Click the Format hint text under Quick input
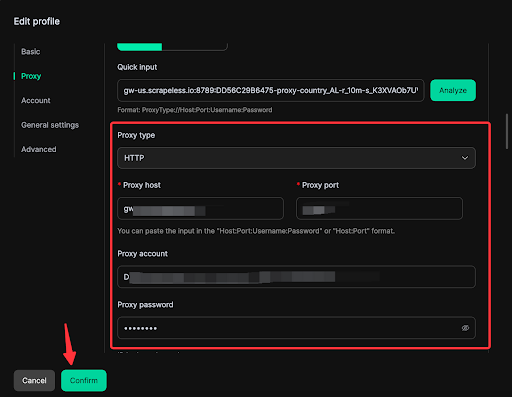The width and height of the screenshot is (512, 397). tap(195, 110)
